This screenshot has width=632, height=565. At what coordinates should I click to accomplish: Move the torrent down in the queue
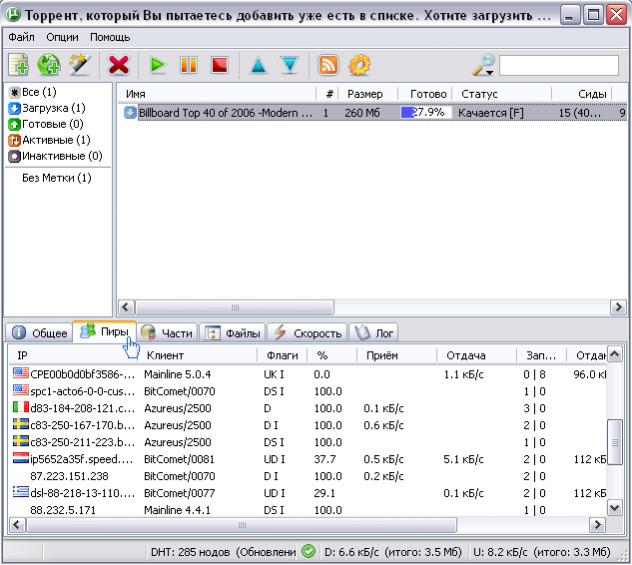point(289,65)
